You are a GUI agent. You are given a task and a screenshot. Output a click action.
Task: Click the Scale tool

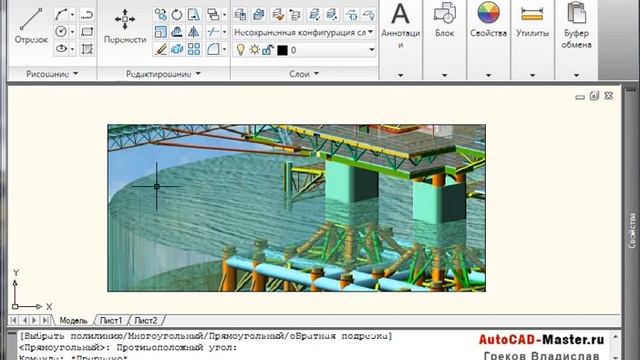click(x=160, y=32)
